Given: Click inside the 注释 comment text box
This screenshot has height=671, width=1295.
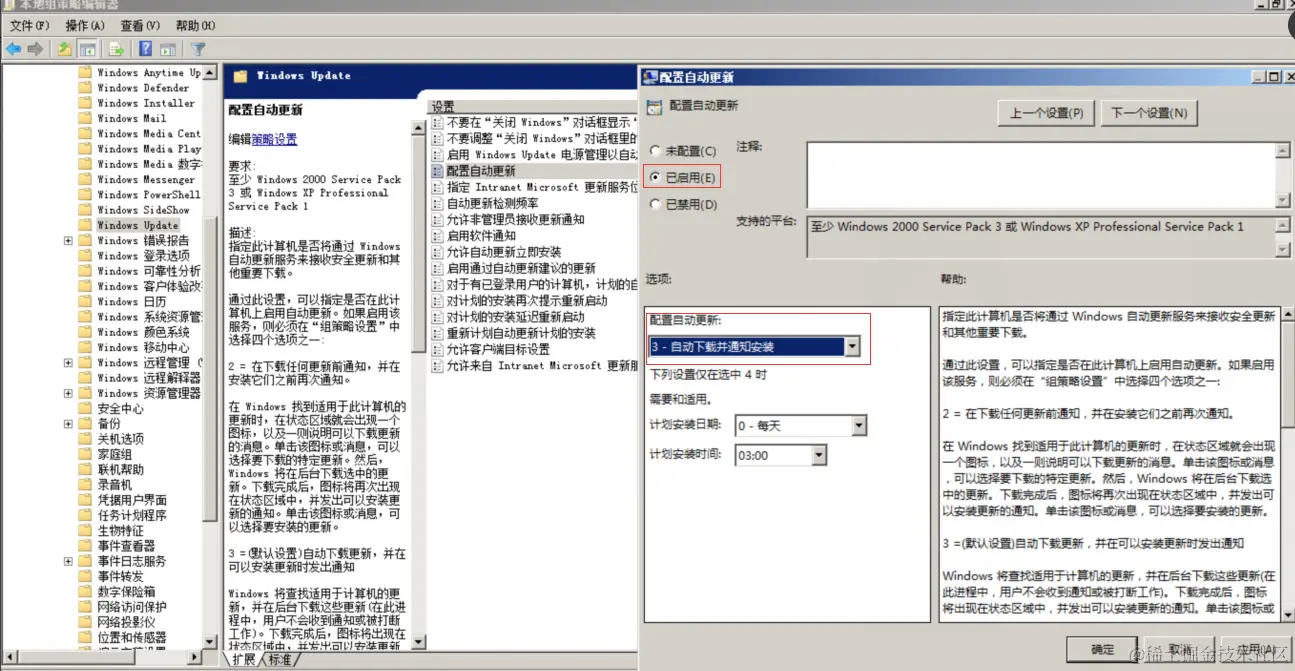Looking at the screenshot, I should point(1040,175).
